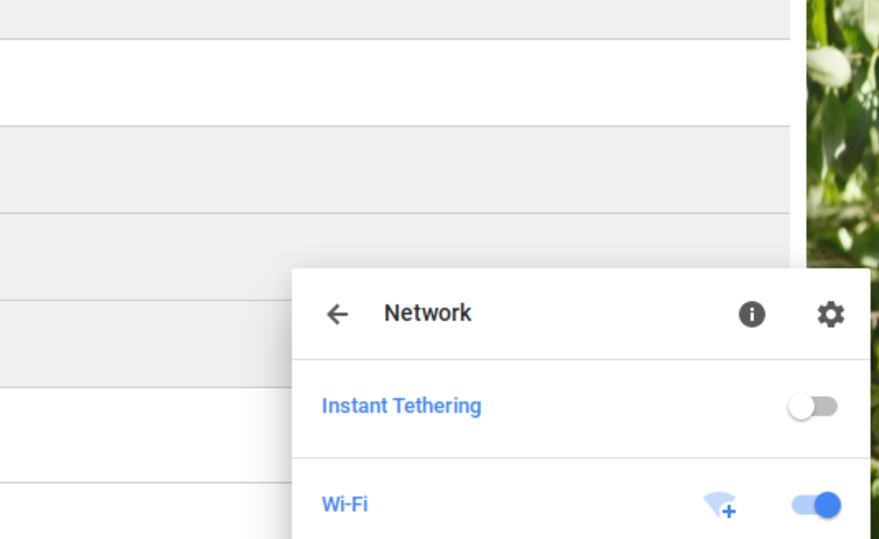Turn off the Wi-Fi toggle
Viewport: 879px width, 539px height.
pos(816,505)
